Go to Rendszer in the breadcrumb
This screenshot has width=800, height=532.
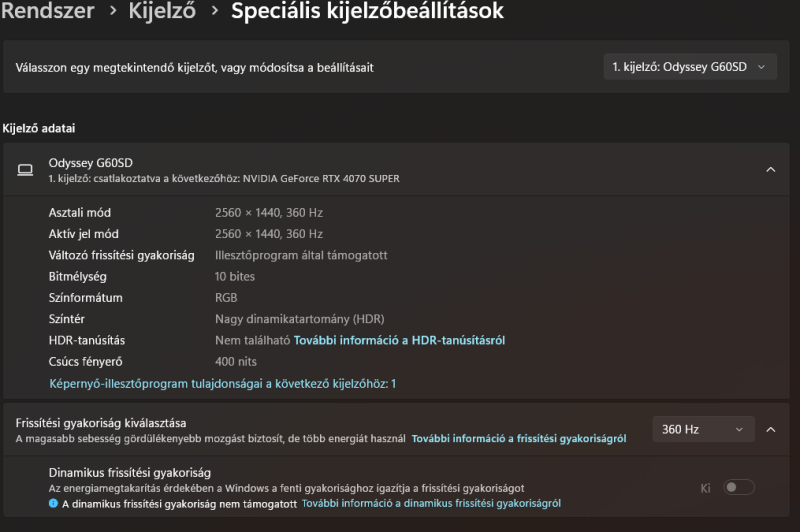click(x=48, y=11)
